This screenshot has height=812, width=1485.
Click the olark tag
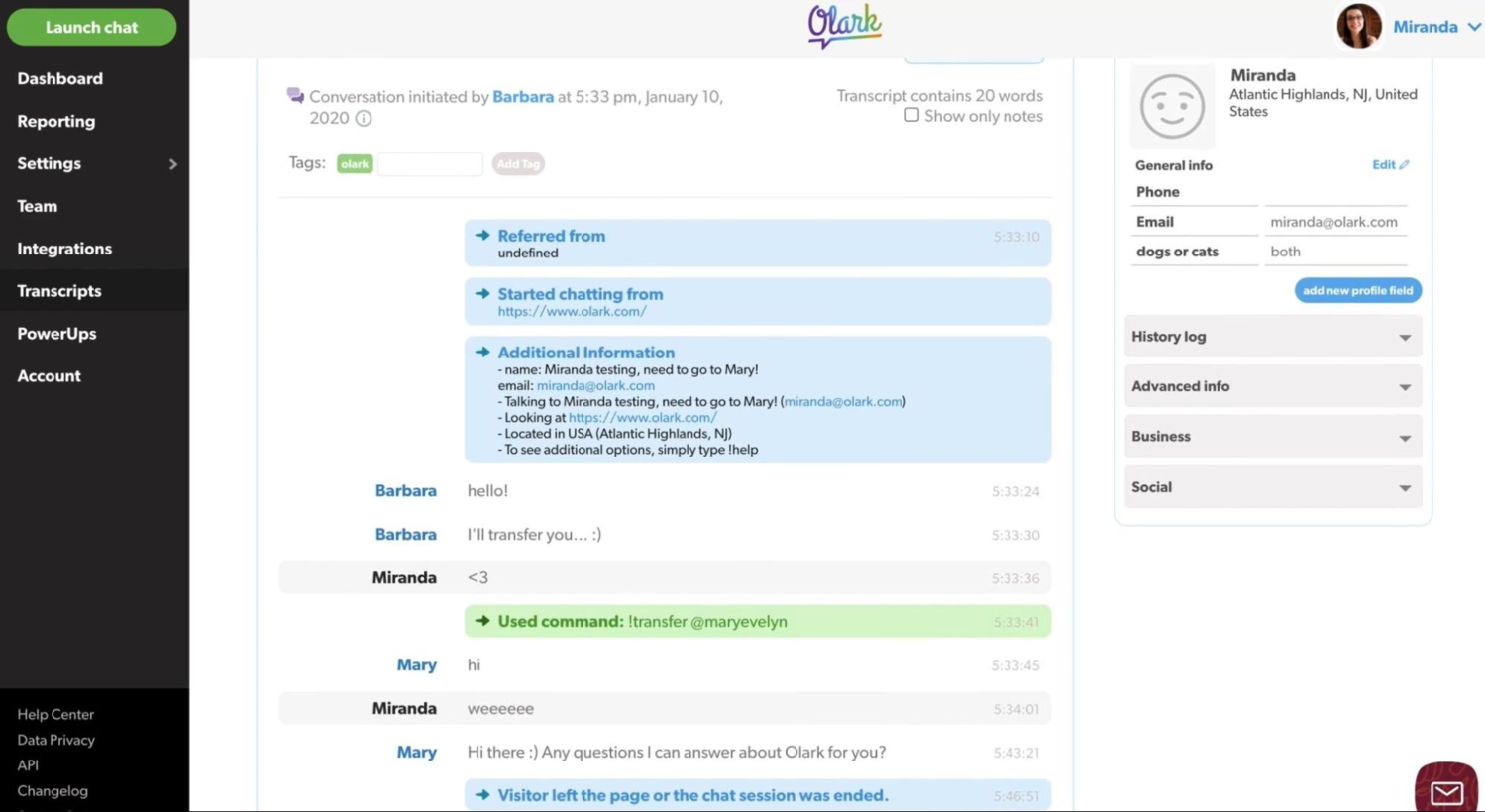coord(355,164)
